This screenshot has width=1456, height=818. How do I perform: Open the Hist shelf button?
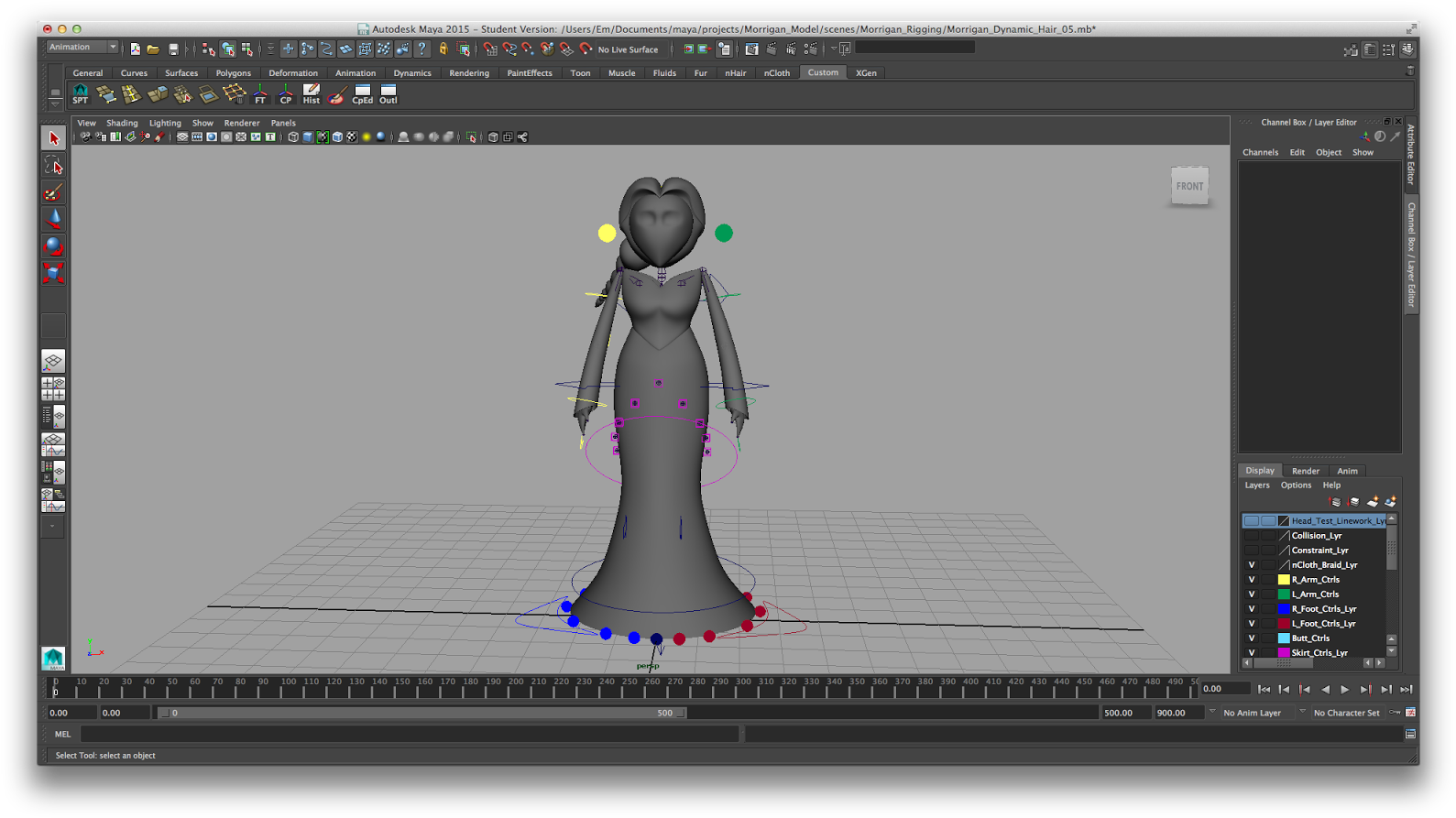point(312,93)
